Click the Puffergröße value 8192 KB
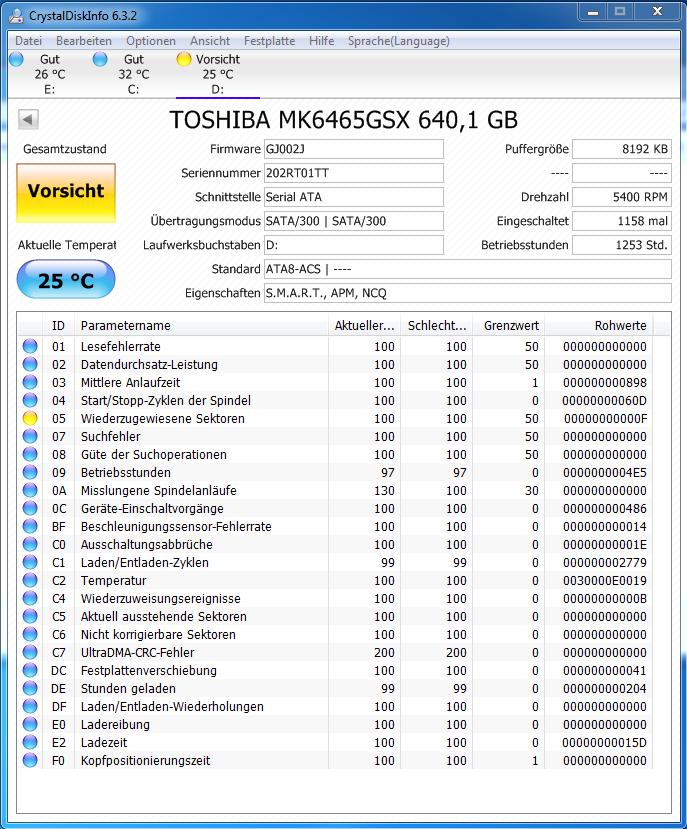687x829 pixels. 622,149
